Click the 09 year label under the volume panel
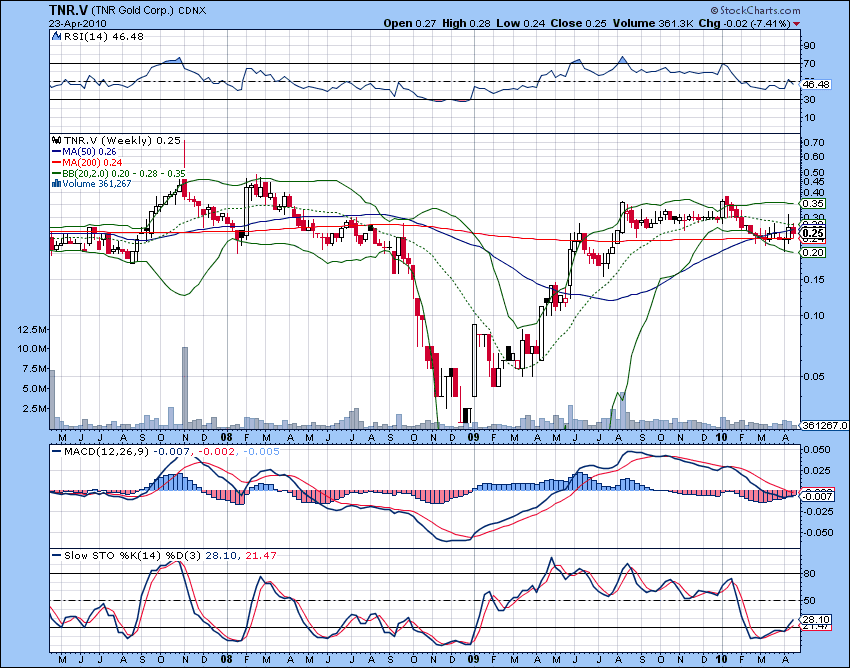The width and height of the screenshot is (850, 668). [x=473, y=437]
